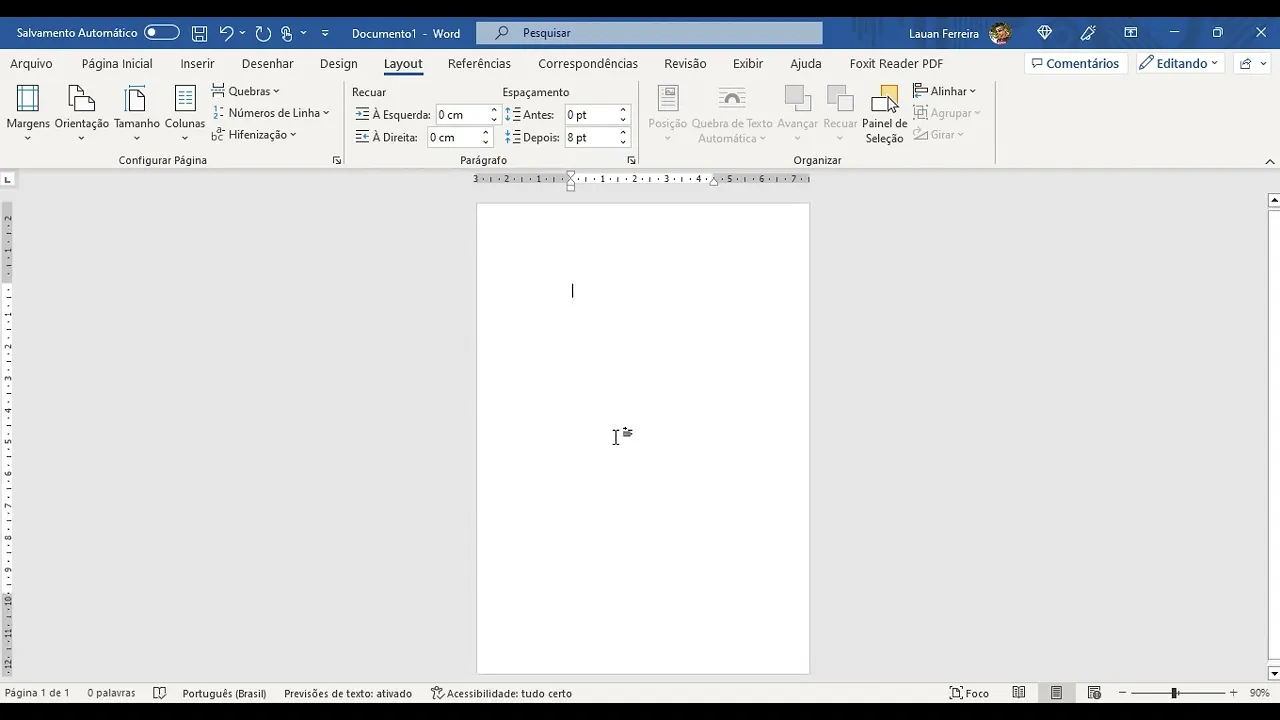Open the Parágrafo dialog launcher
This screenshot has width=1280, height=720.
point(631,160)
